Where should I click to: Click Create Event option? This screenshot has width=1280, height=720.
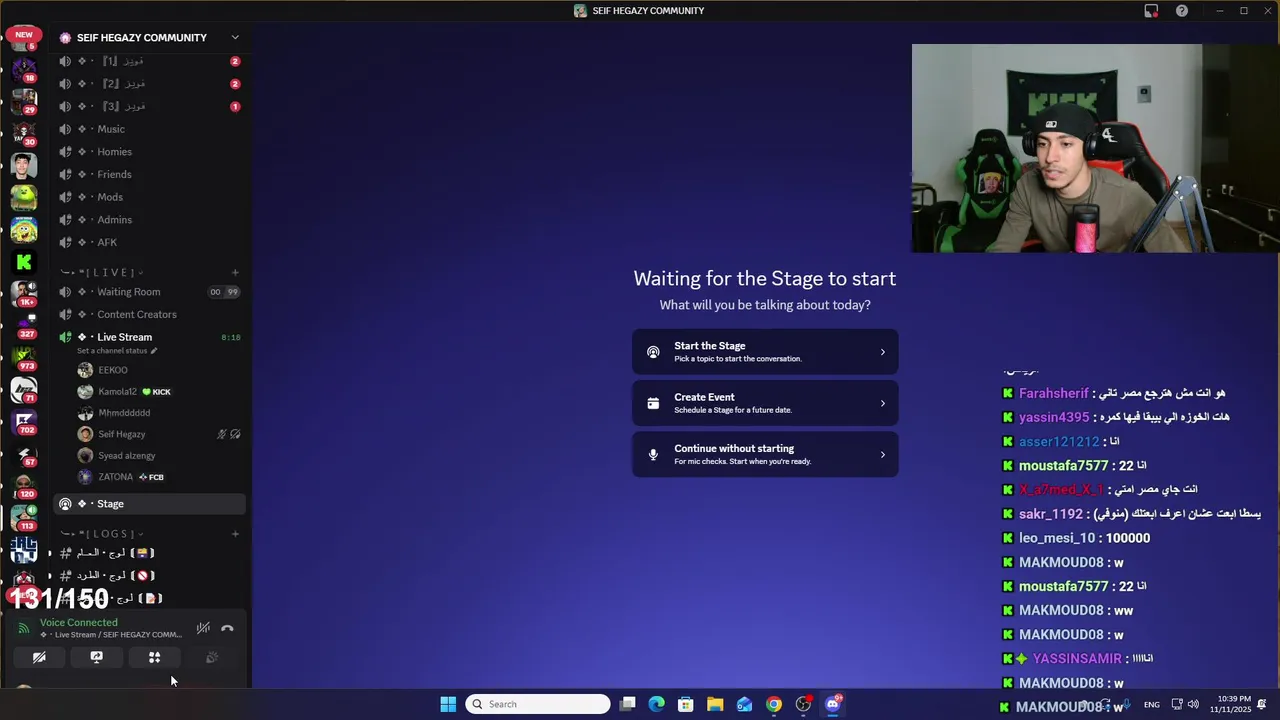click(765, 403)
